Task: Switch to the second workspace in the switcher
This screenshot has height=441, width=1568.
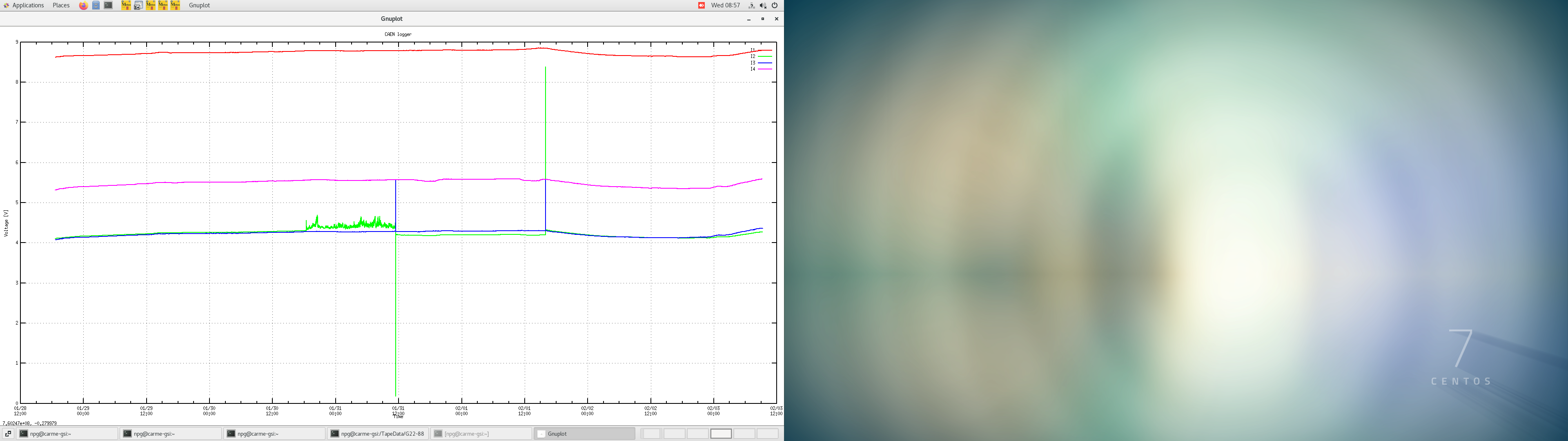Action: (675, 433)
